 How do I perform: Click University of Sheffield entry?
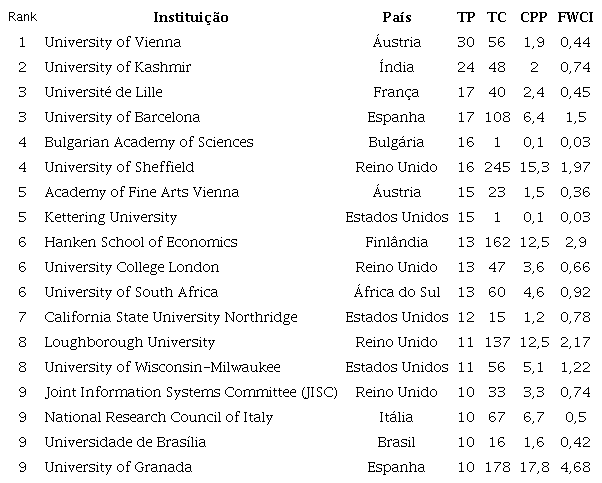click(x=119, y=167)
